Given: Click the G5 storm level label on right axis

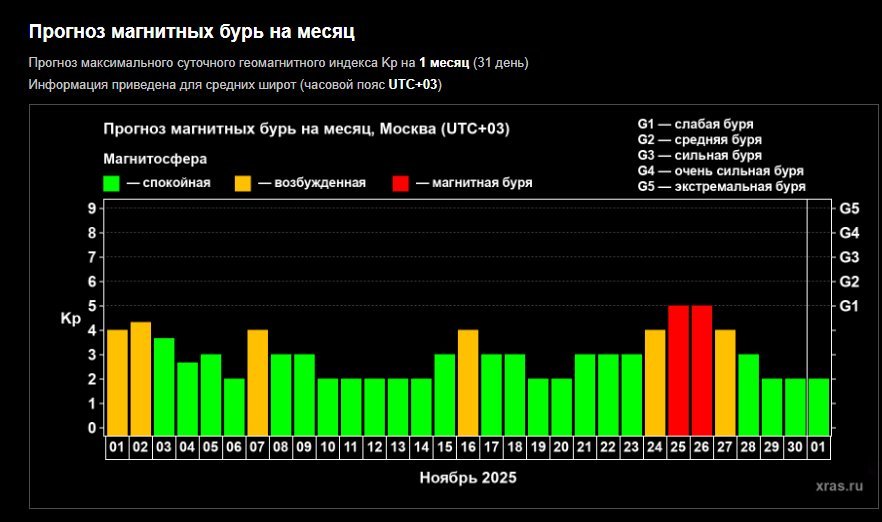Looking at the screenshot, I should (849, 209).
